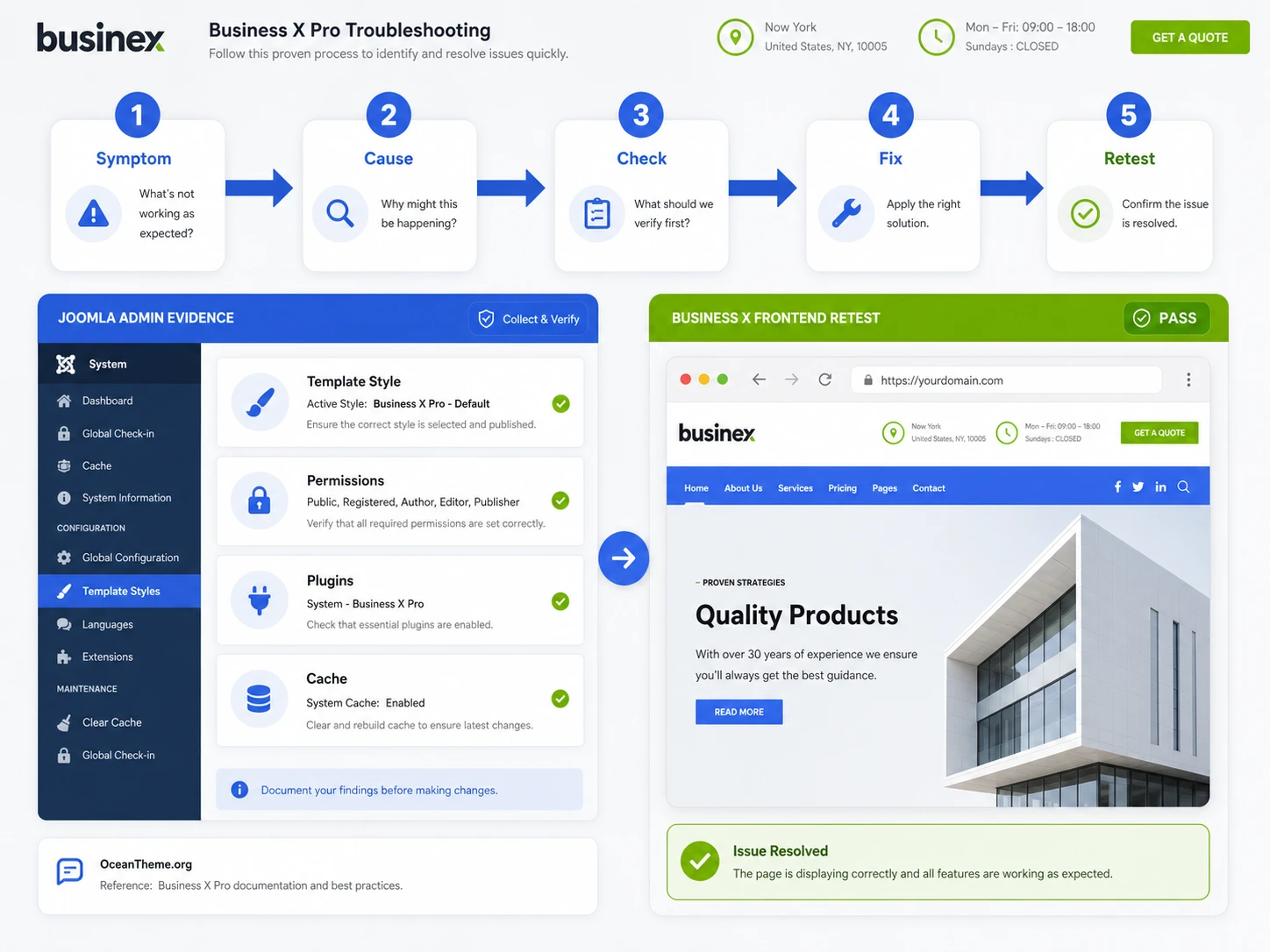
Task: Click Pages in the site navigation
Action: point(885,488)
